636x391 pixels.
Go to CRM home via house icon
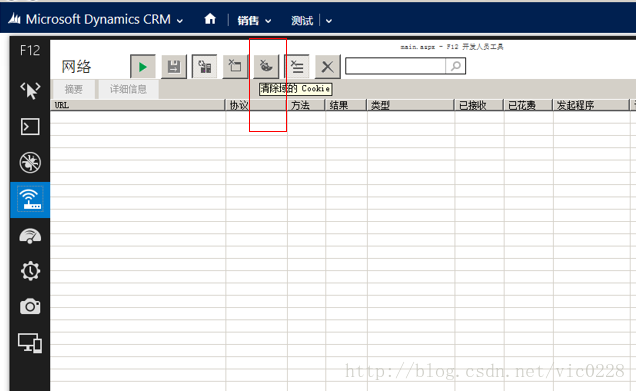pos(210,19)
